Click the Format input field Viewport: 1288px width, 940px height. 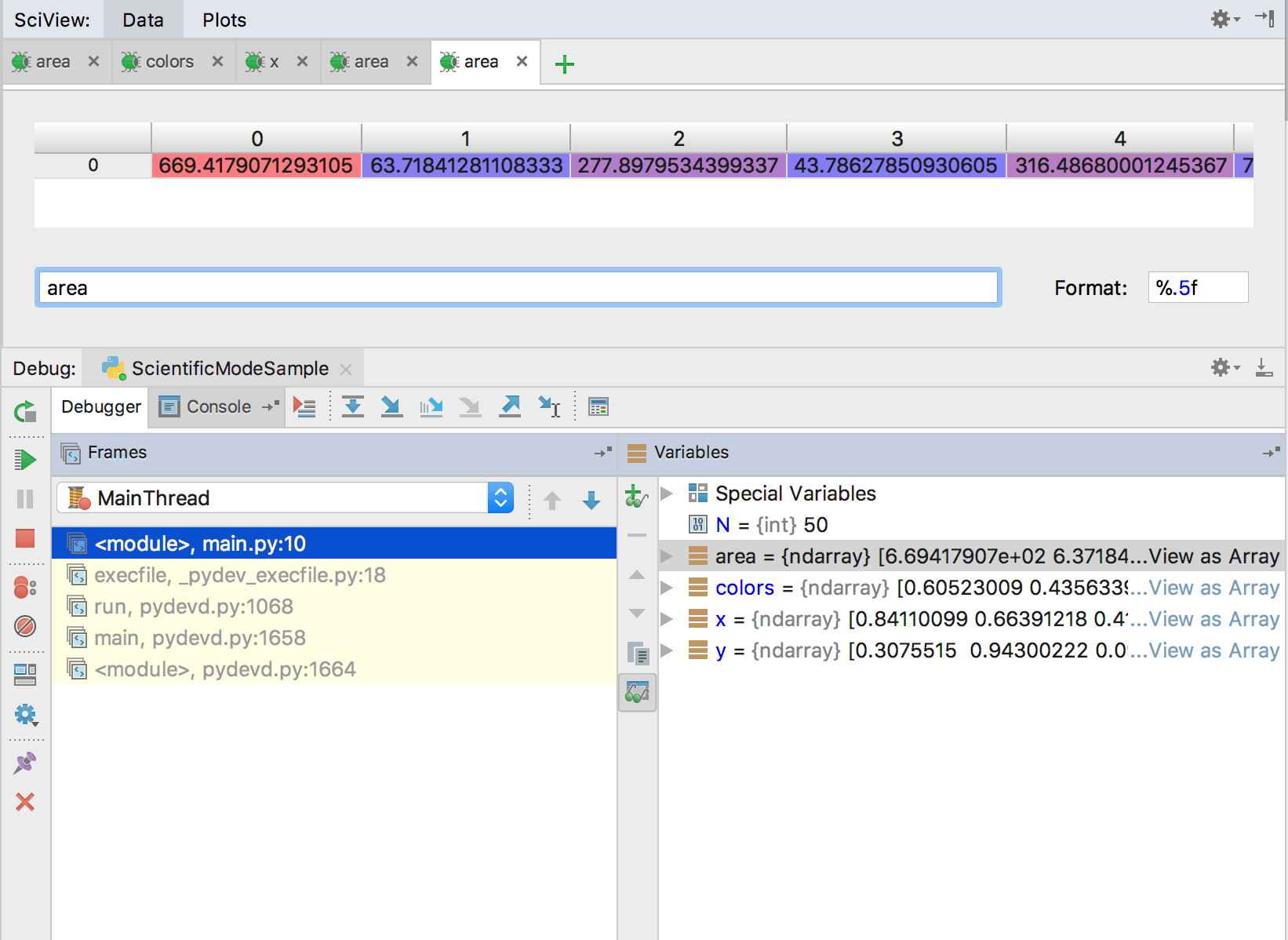point(1197,288)
